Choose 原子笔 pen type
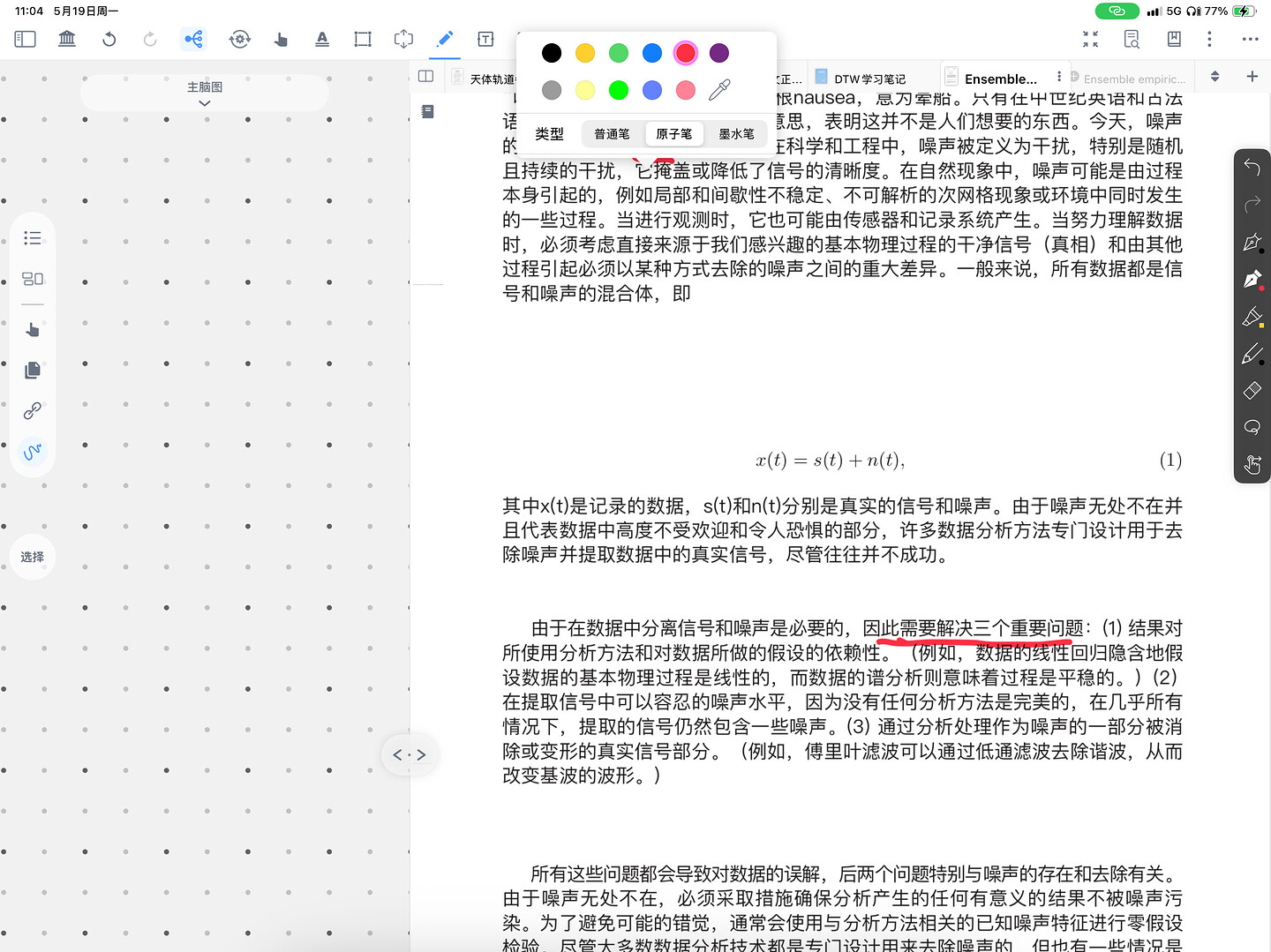 pyautogui.click(x=673, y=134)
